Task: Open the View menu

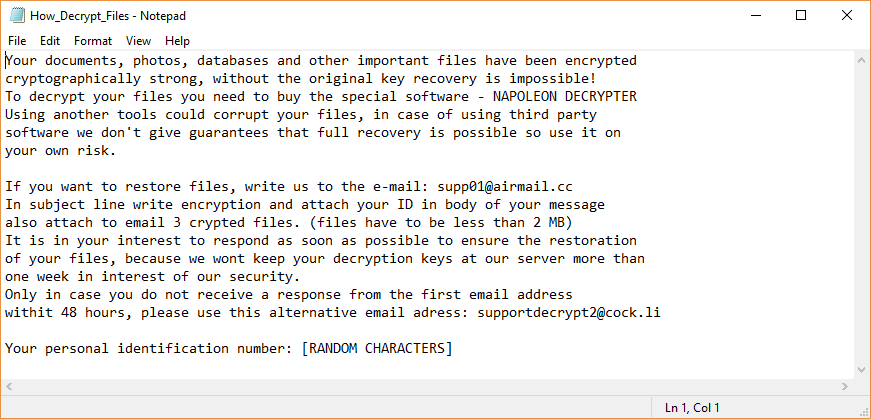Action: (x=139, y=41)
